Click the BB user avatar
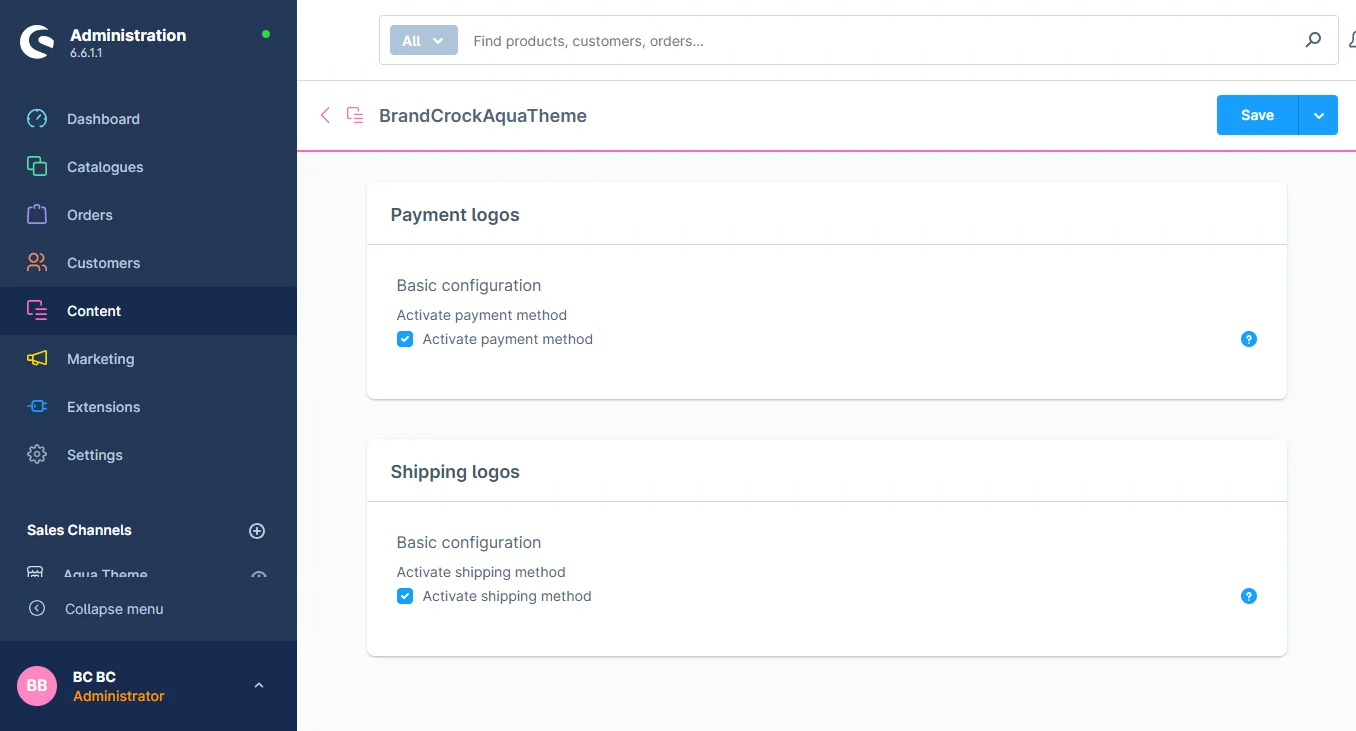 click(x=37, y=686)
